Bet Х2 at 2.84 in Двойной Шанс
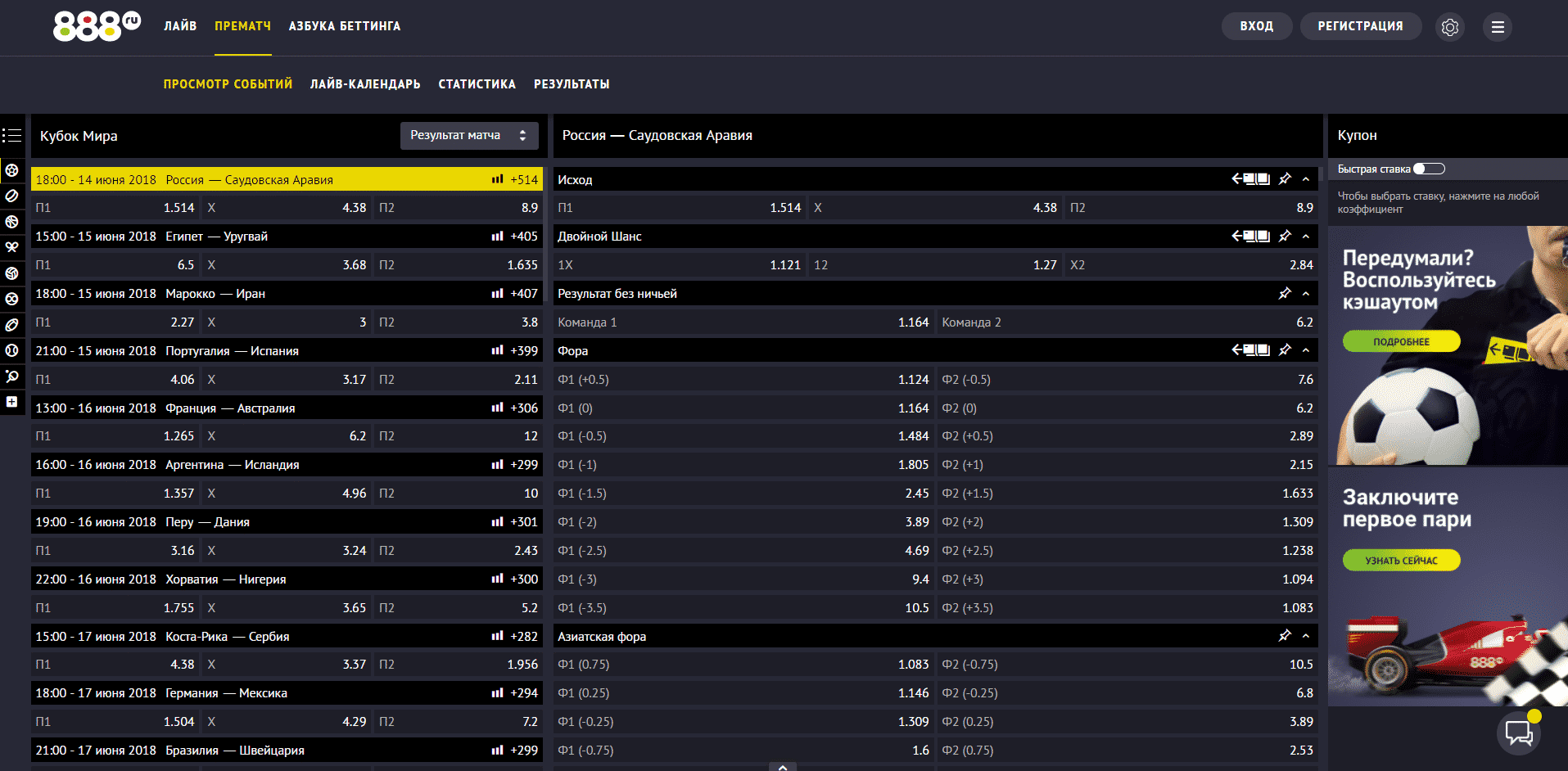Screen dimensions: 1568x771 (x=1191, y=265)
